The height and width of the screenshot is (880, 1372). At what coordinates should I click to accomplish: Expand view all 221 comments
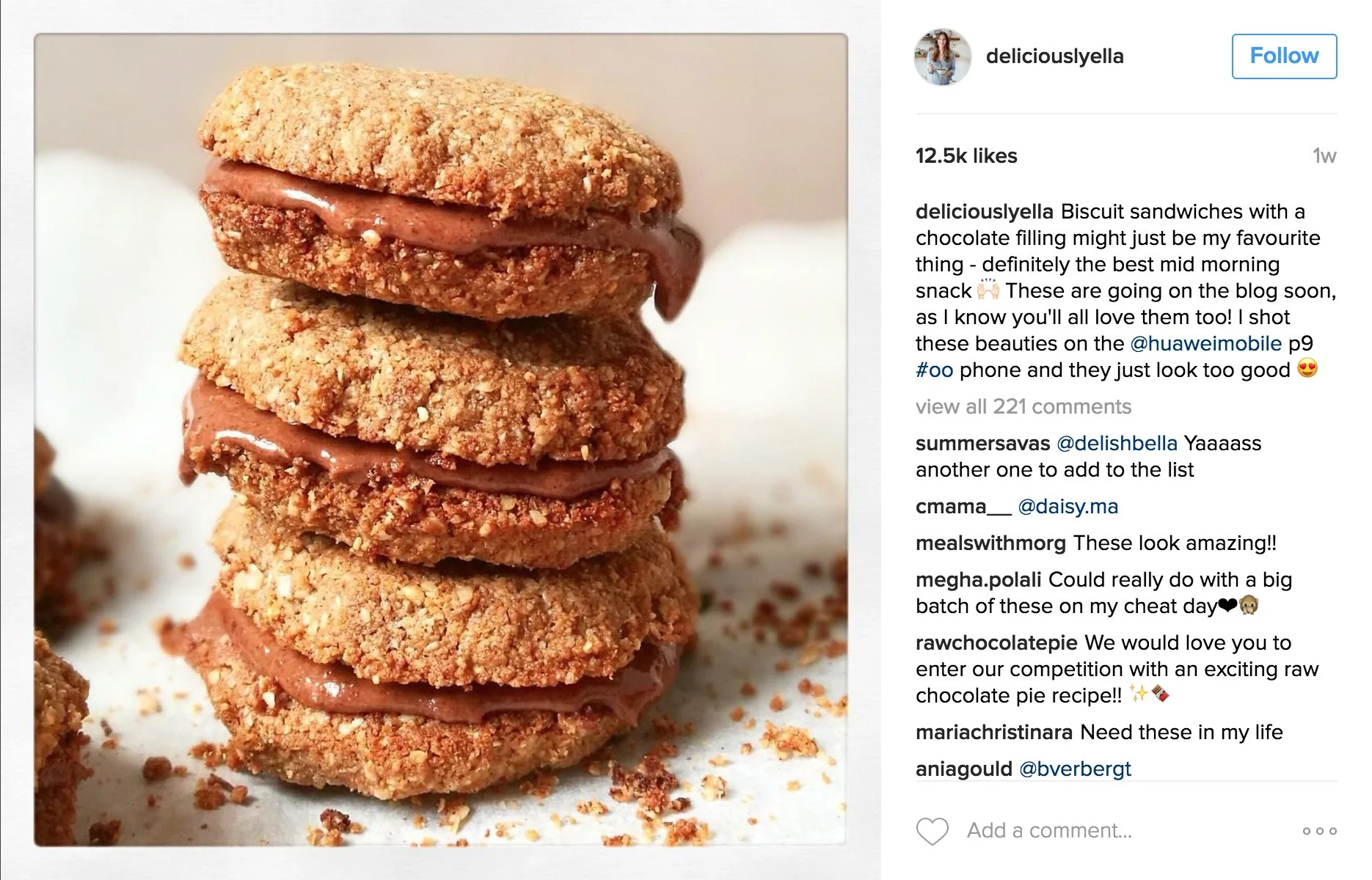(x=1023, y=406)
